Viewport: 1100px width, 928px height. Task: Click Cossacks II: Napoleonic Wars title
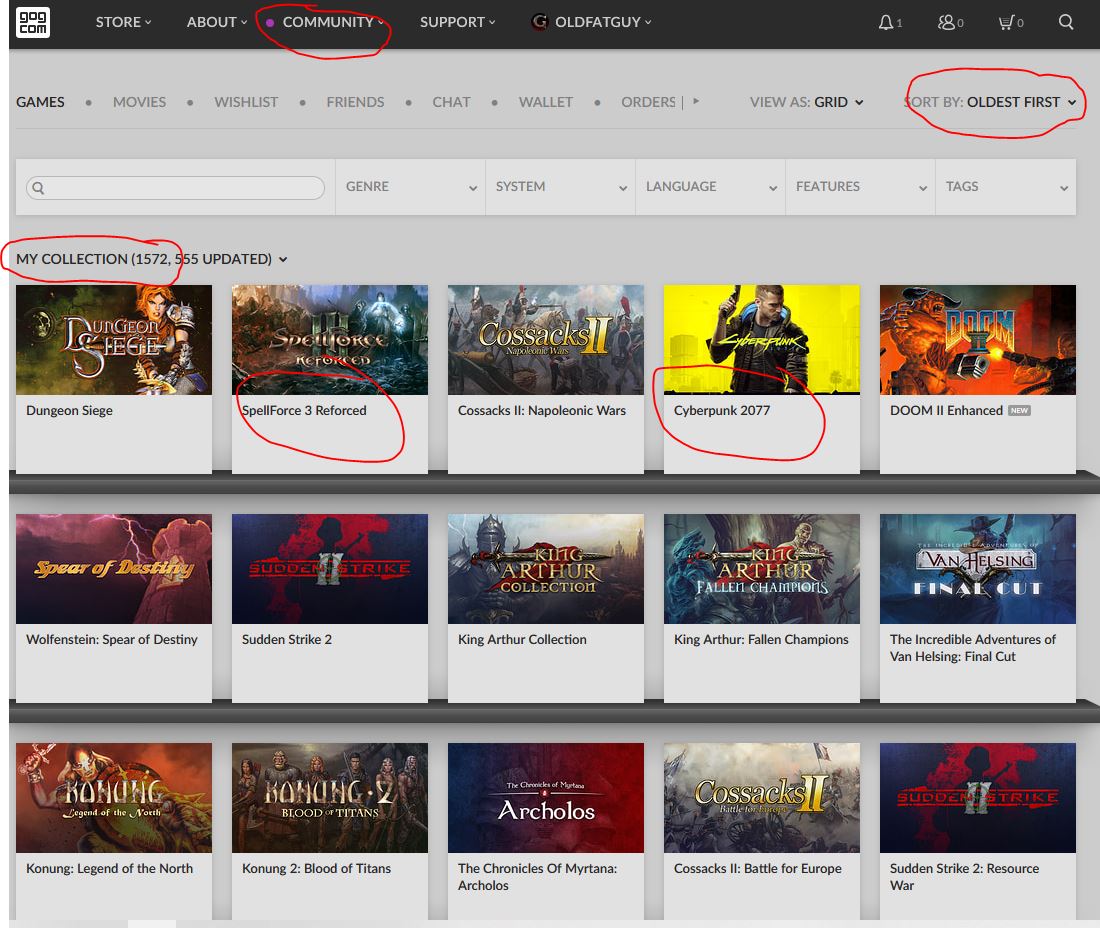(542, 411)
